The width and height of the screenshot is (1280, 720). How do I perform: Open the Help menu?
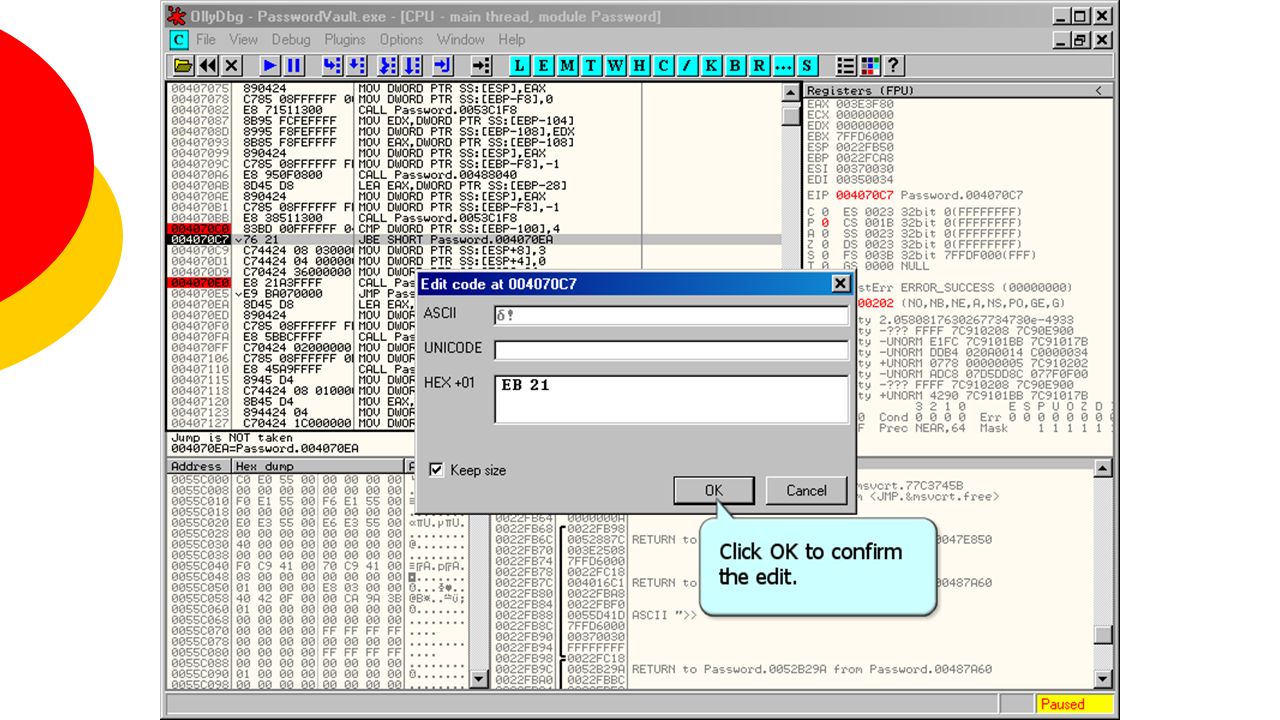point(512,40)
